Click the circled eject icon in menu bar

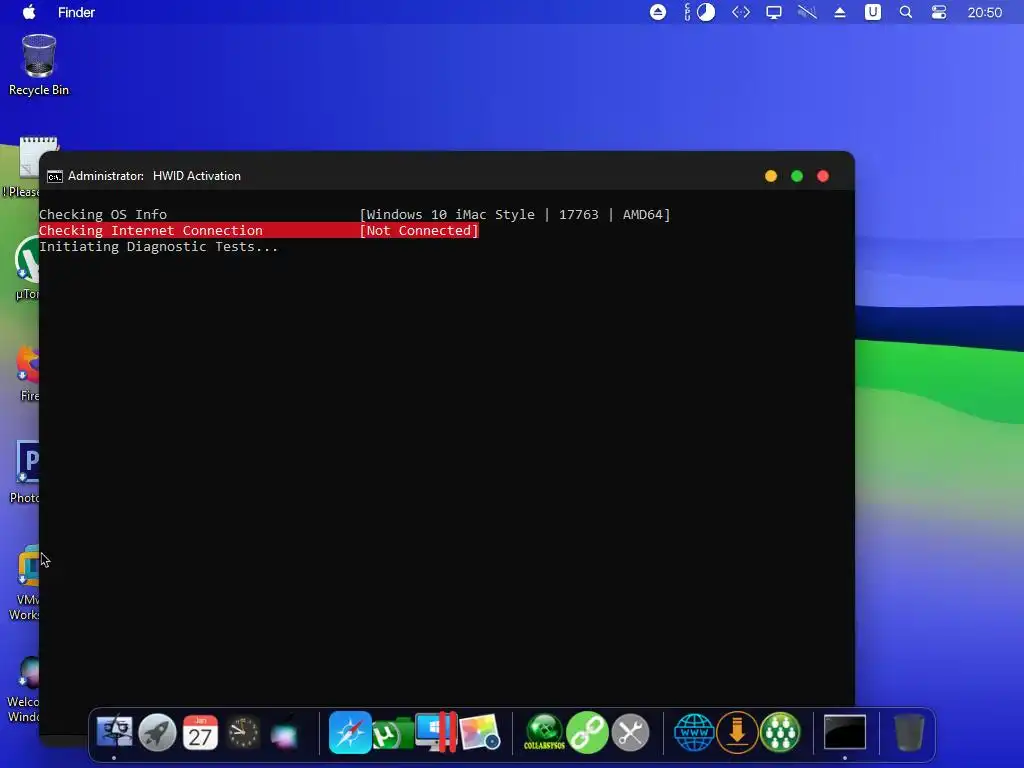coord(658,12)
